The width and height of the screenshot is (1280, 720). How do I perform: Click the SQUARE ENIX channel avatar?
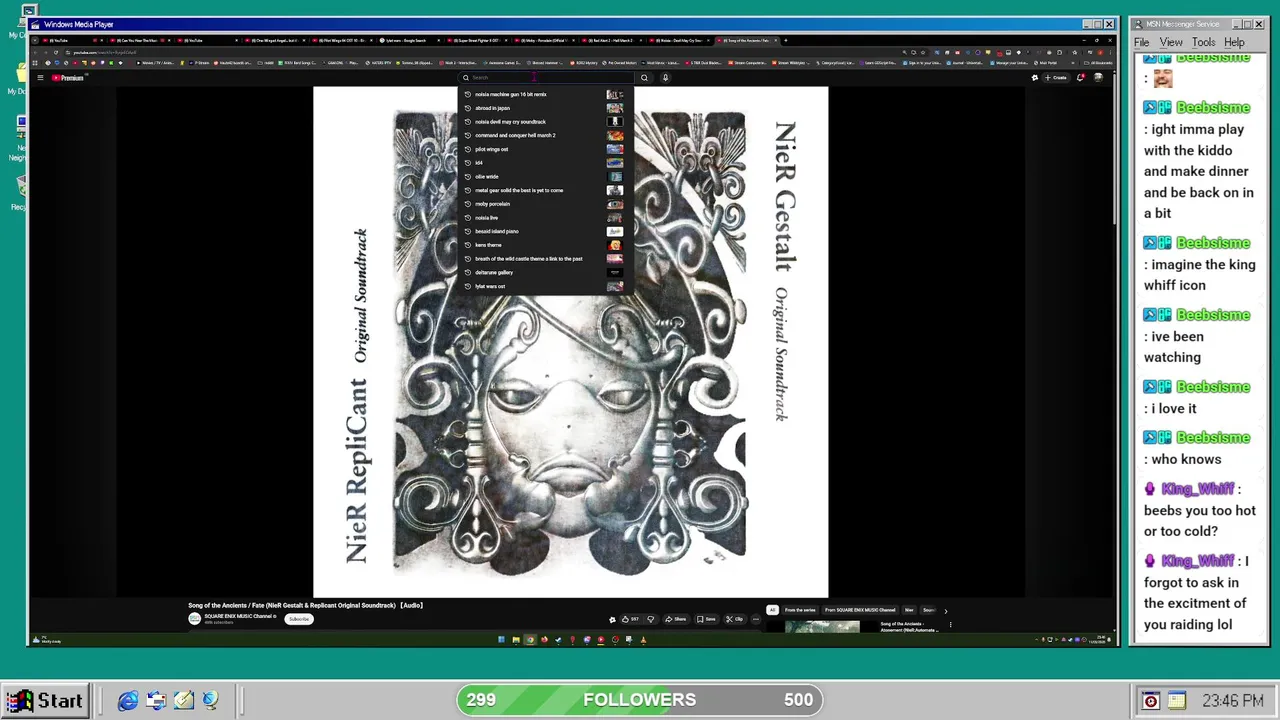[x=195, y=619]
